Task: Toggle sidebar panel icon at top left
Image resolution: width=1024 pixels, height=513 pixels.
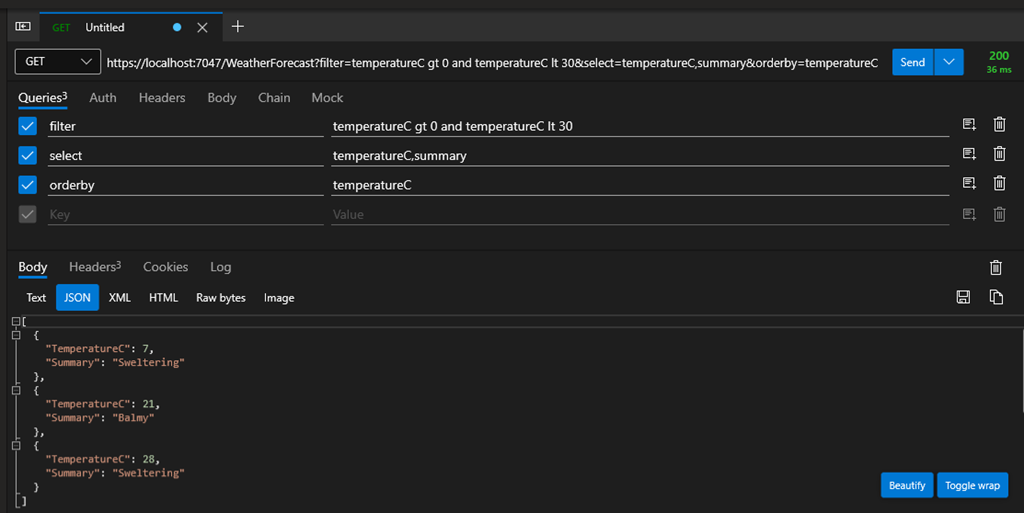Action: tap(22, 27)
